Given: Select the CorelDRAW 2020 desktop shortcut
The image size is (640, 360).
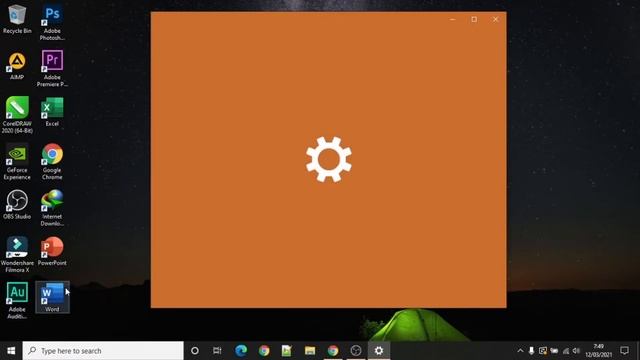Looking at the screenshot, I should point(17,115).
